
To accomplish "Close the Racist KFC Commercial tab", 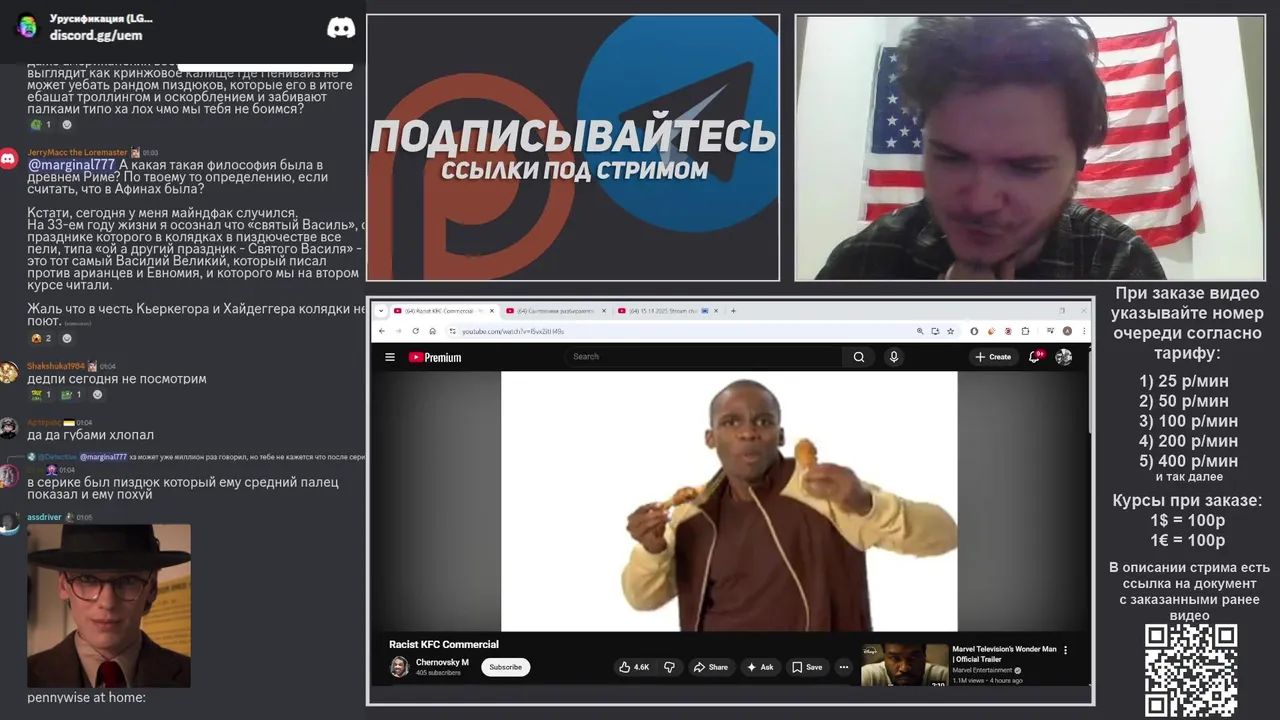I will [492, 311].
